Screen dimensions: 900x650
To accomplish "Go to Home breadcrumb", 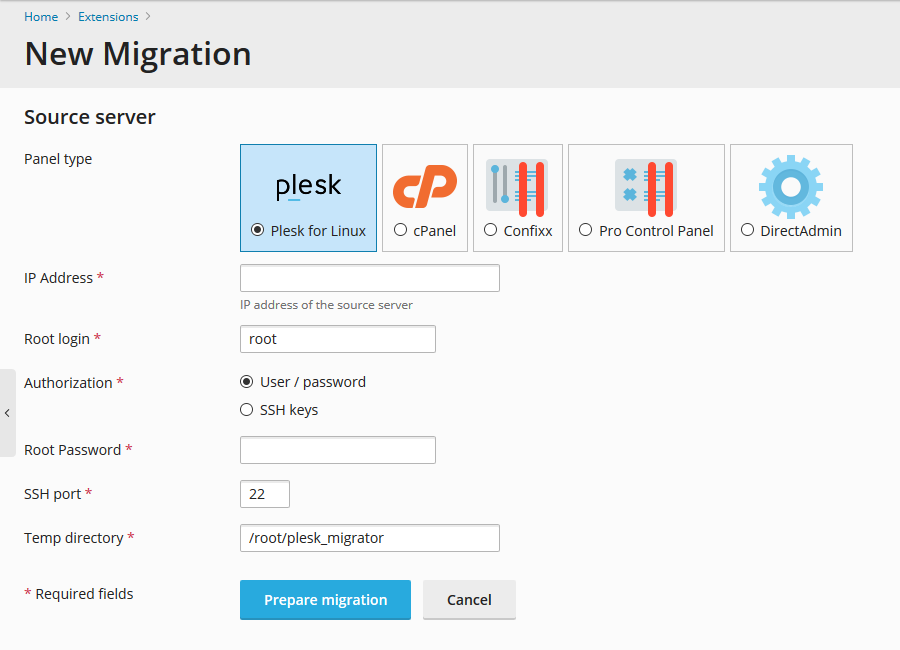I will tap(41, 17).
